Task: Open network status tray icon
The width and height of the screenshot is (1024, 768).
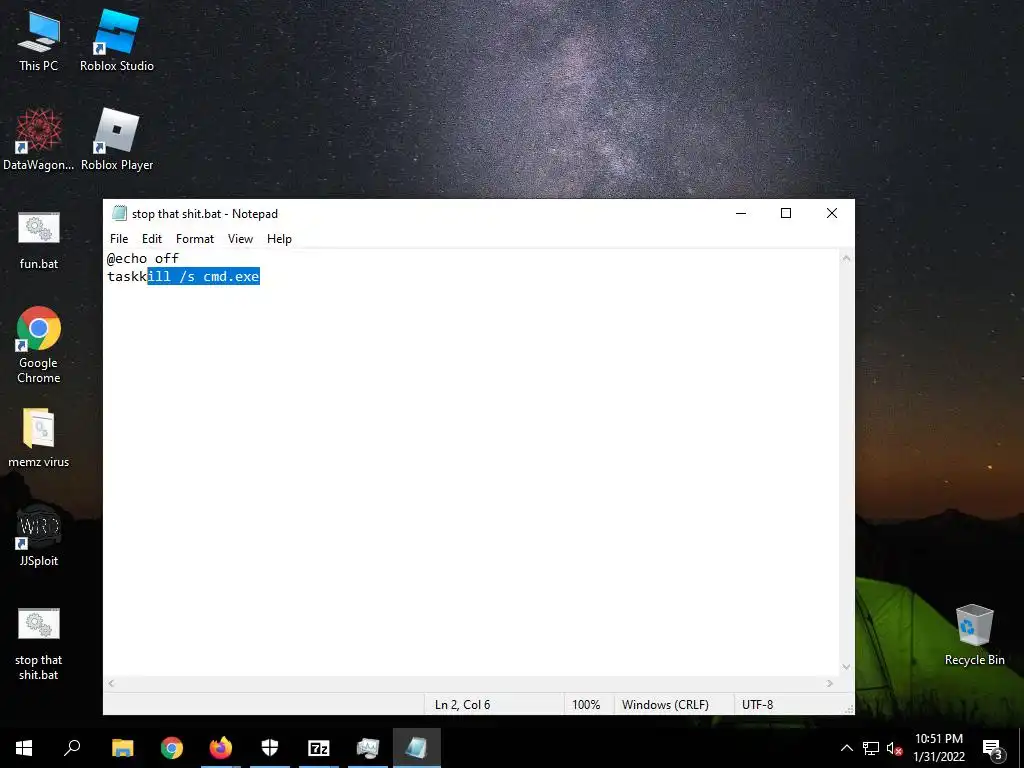Action: [x=871, y=748]
